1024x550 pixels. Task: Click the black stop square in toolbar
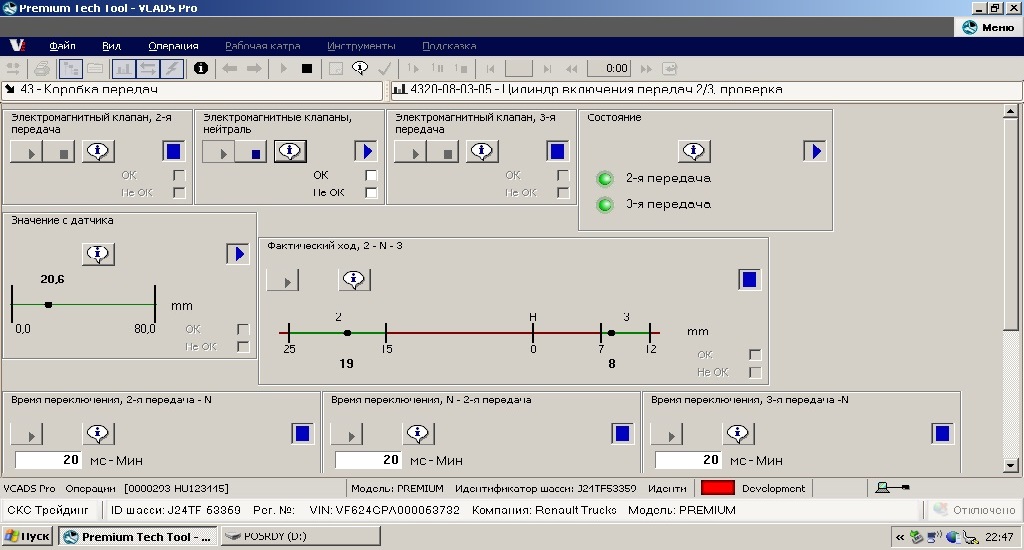point(307,69)
